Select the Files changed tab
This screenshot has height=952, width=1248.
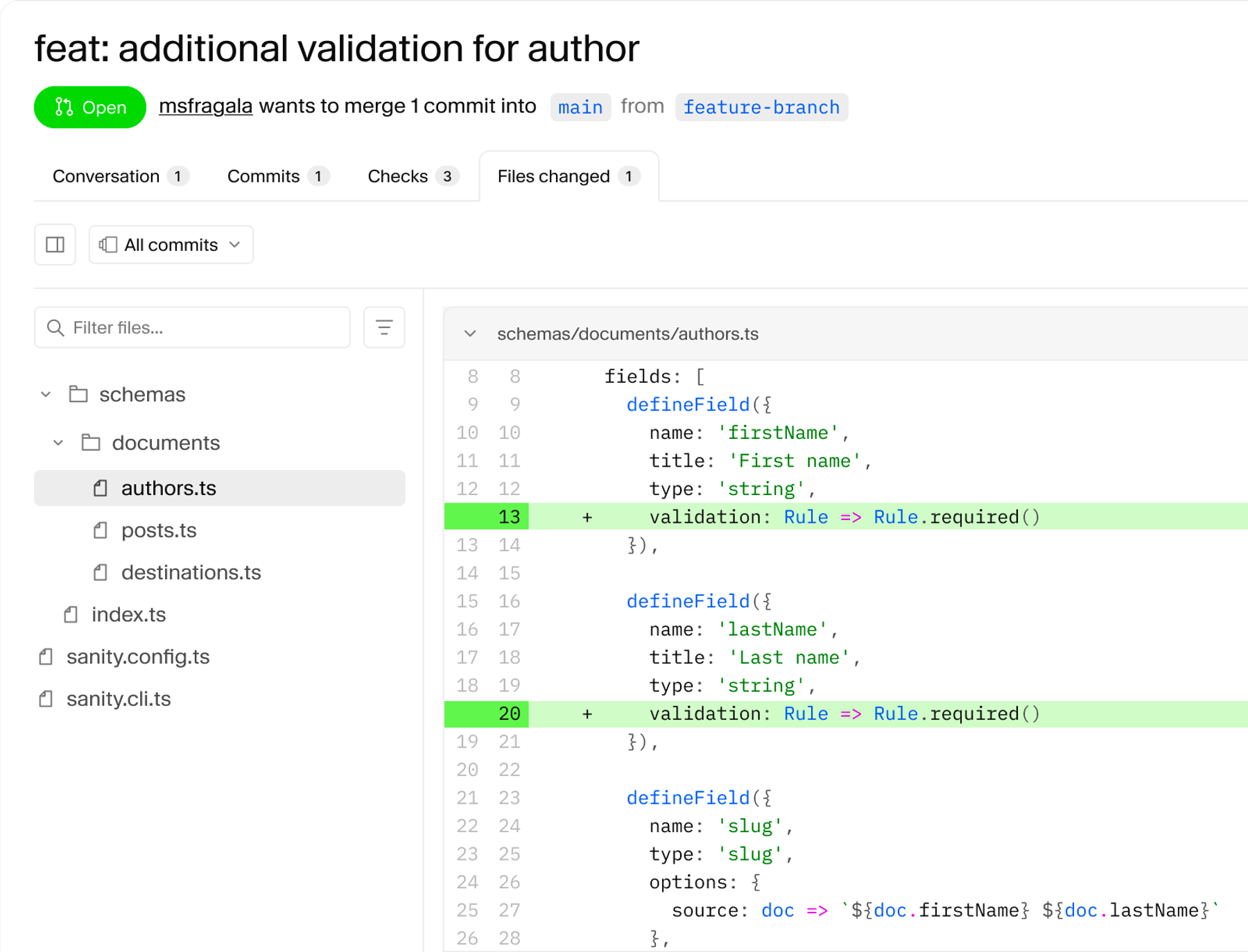coord(569,176)
